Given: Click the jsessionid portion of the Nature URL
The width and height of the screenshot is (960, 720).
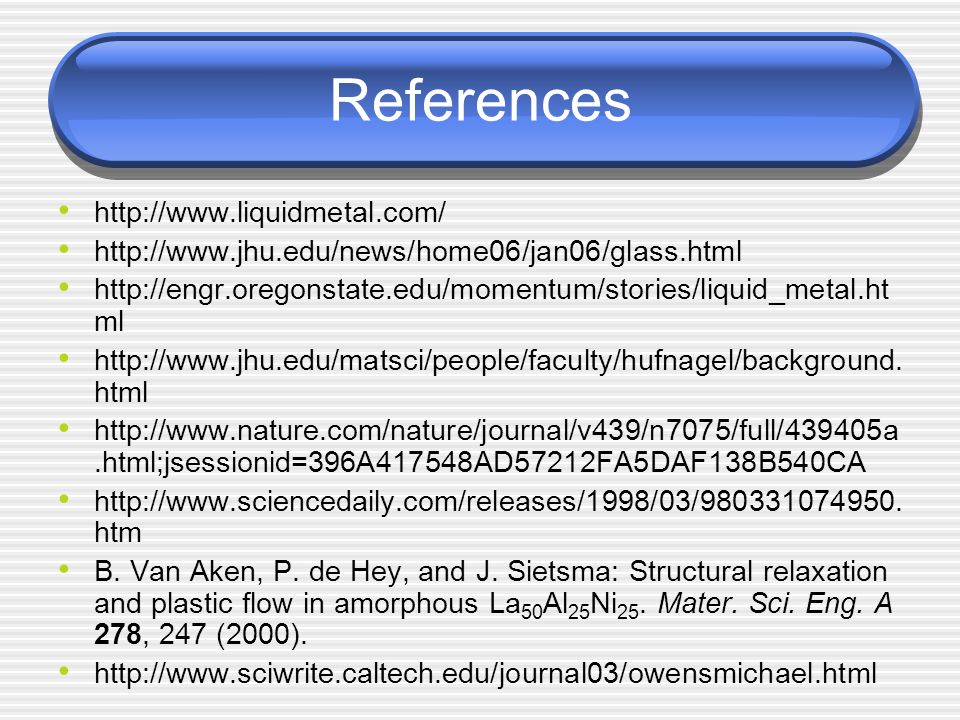Looking at the screenshot, I should (479, 462).
